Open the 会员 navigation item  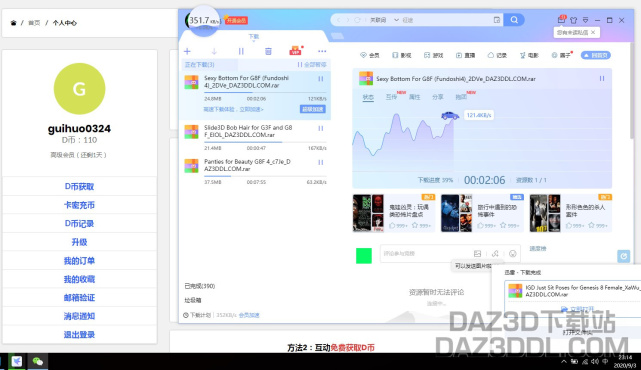coord(370,55)
